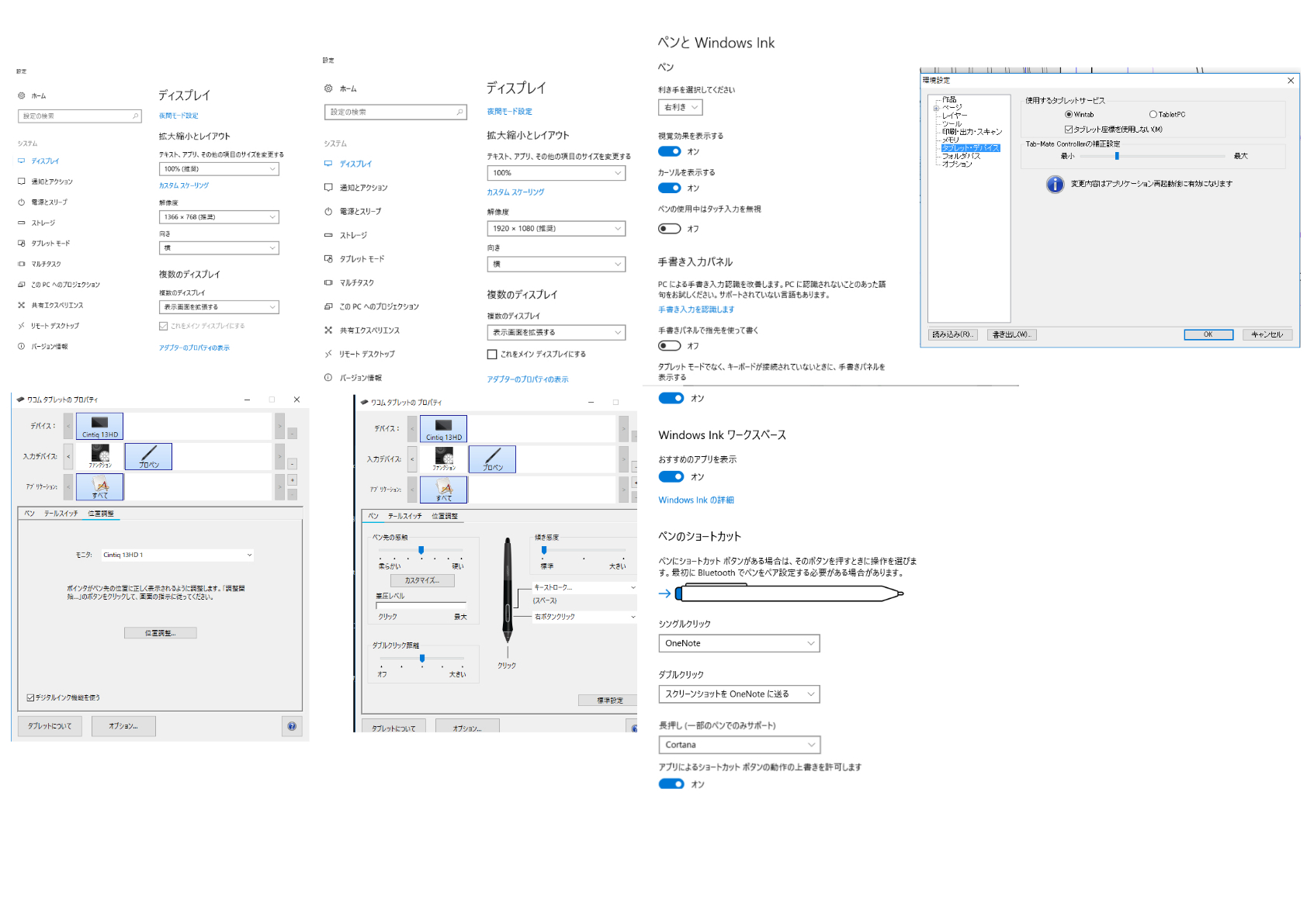Uncheck デジタルインク機能を使う checkbox

coord(30,697)
